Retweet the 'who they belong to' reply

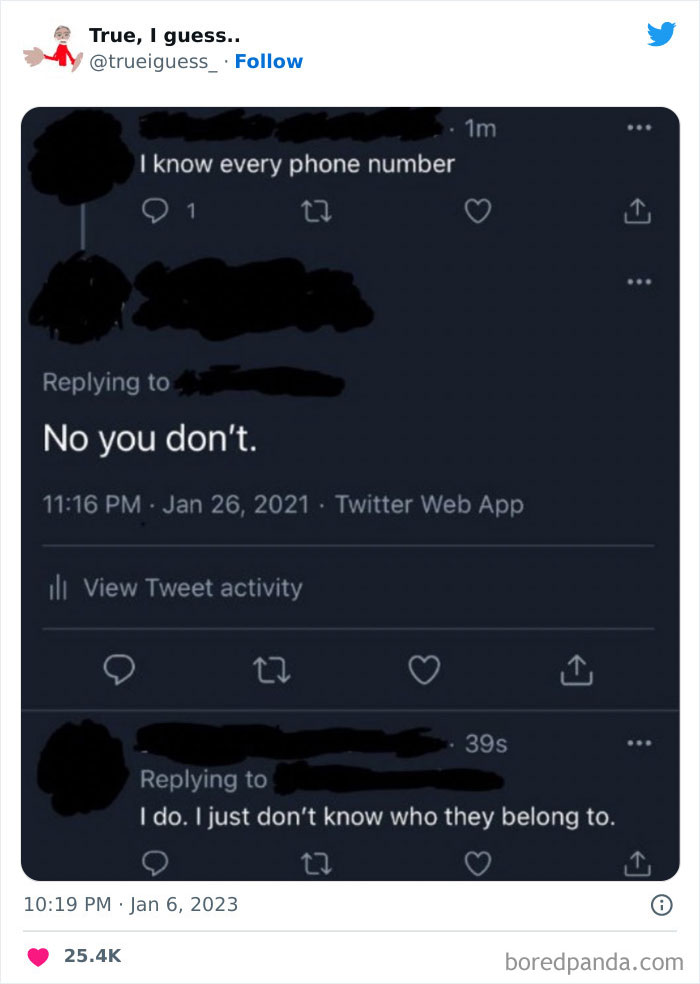coord(316,864)
